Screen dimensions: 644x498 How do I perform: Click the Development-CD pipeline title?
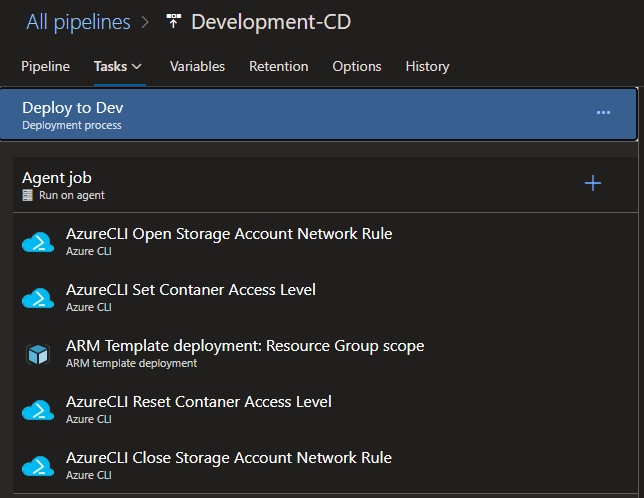click(x=271, y=22)
